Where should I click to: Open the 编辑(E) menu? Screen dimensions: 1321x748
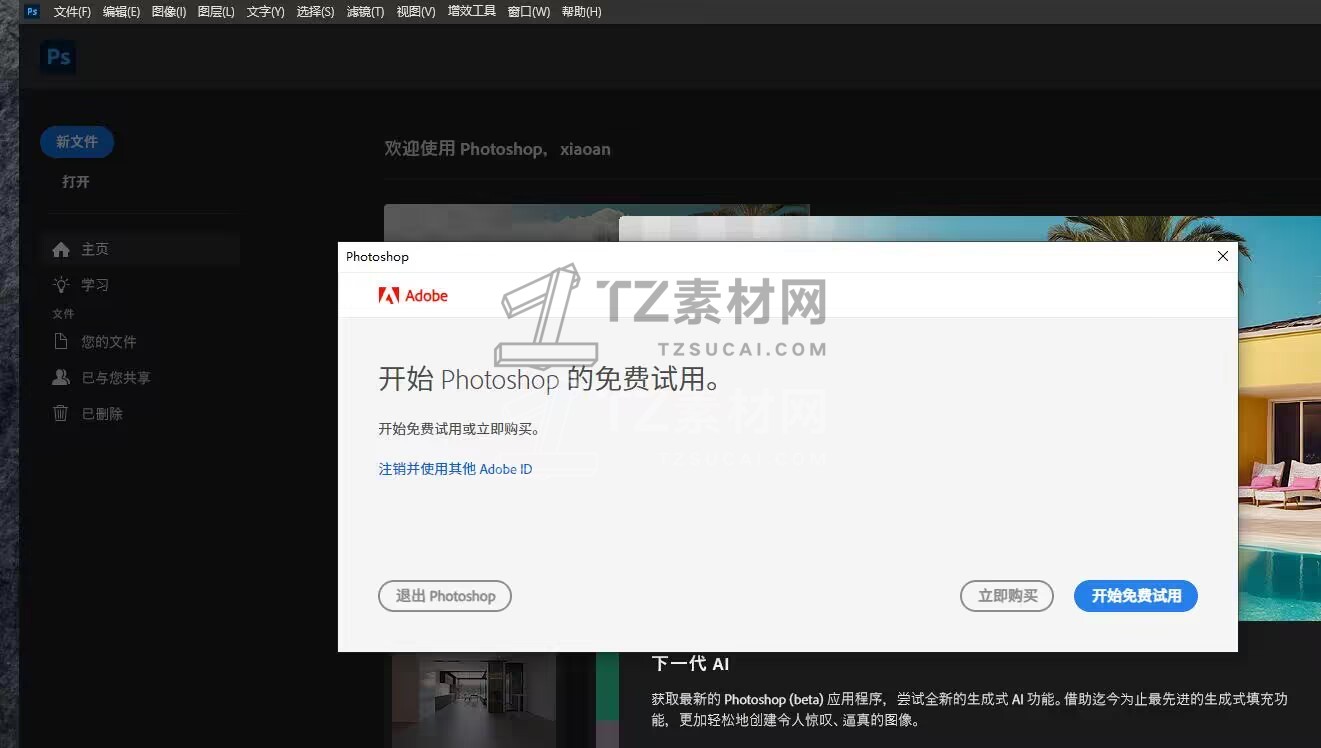121,12
